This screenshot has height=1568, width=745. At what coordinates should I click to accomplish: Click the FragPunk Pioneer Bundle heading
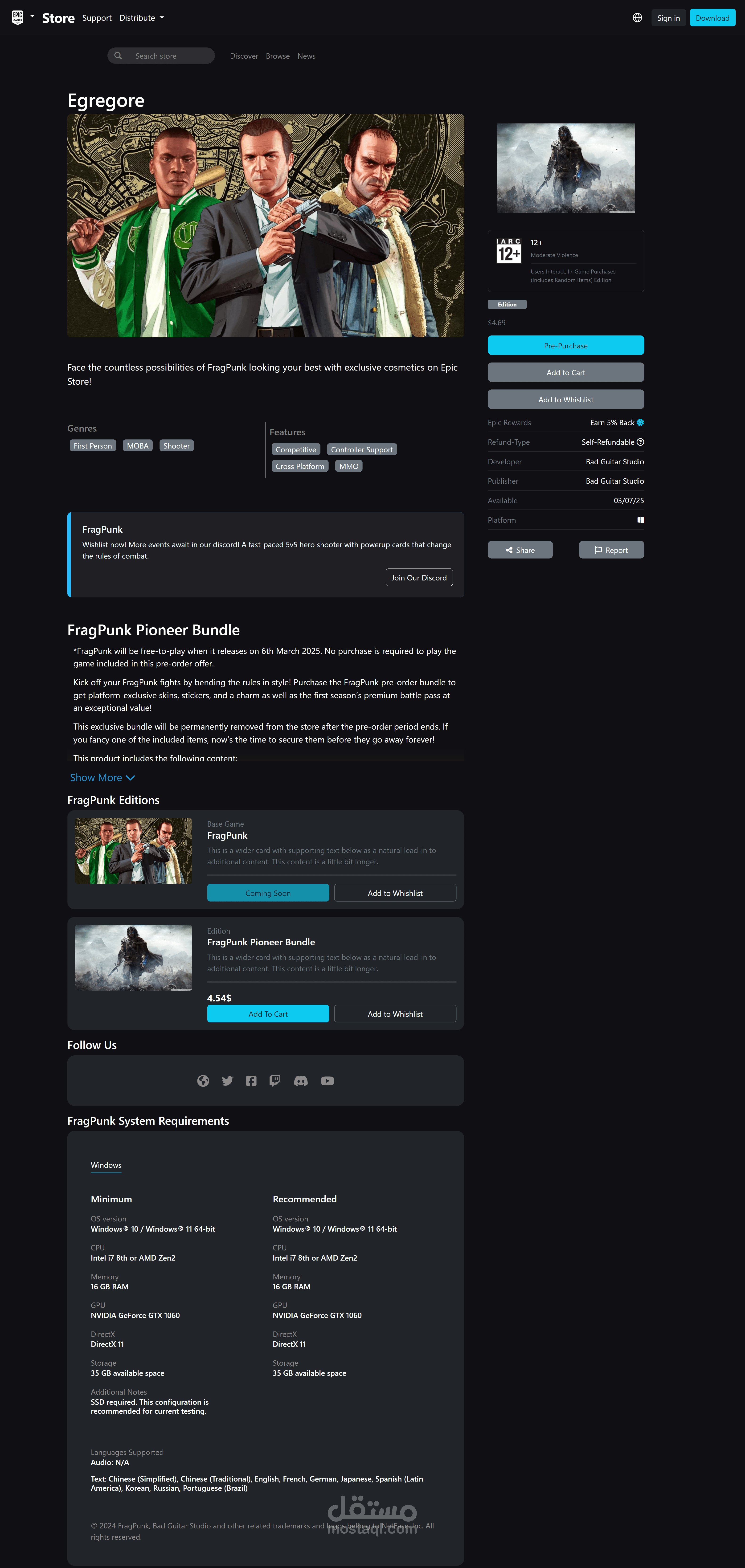pos(153,630)
